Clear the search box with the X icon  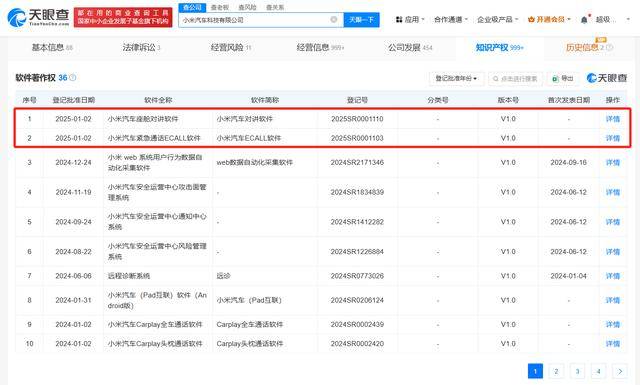[x=334, y=20]
